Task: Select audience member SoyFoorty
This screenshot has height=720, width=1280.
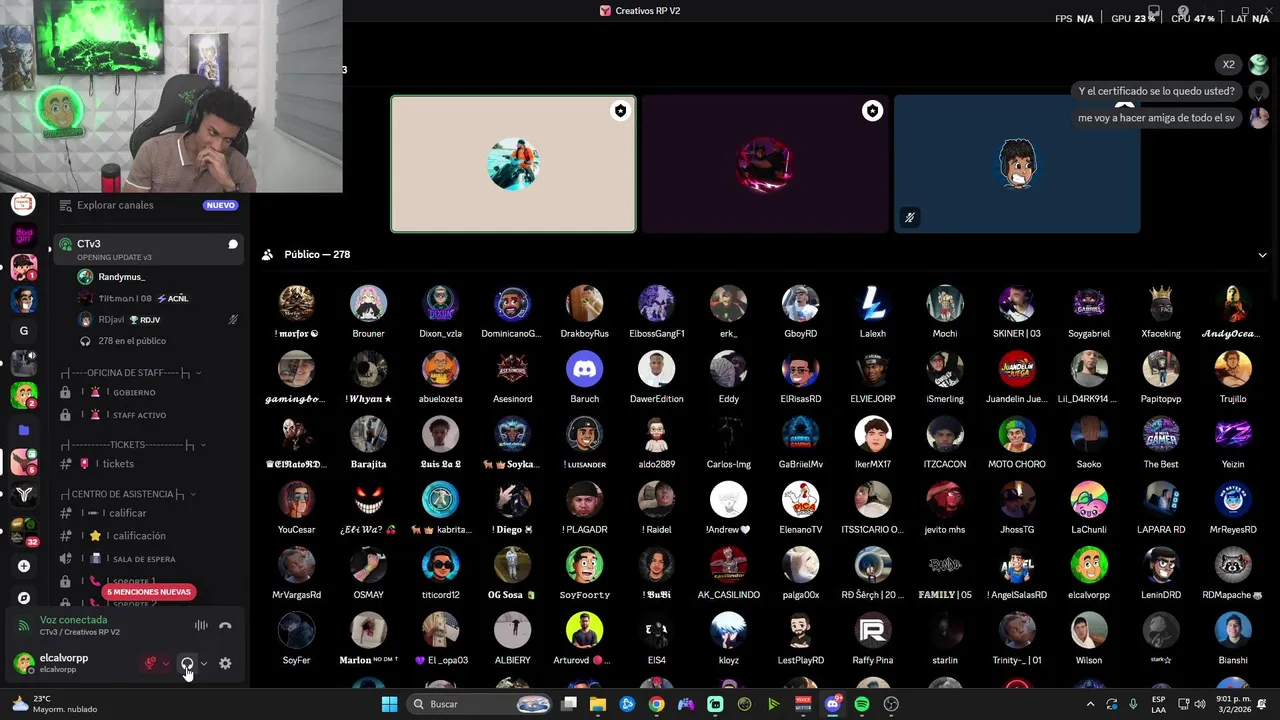Action: click(584, 575)
